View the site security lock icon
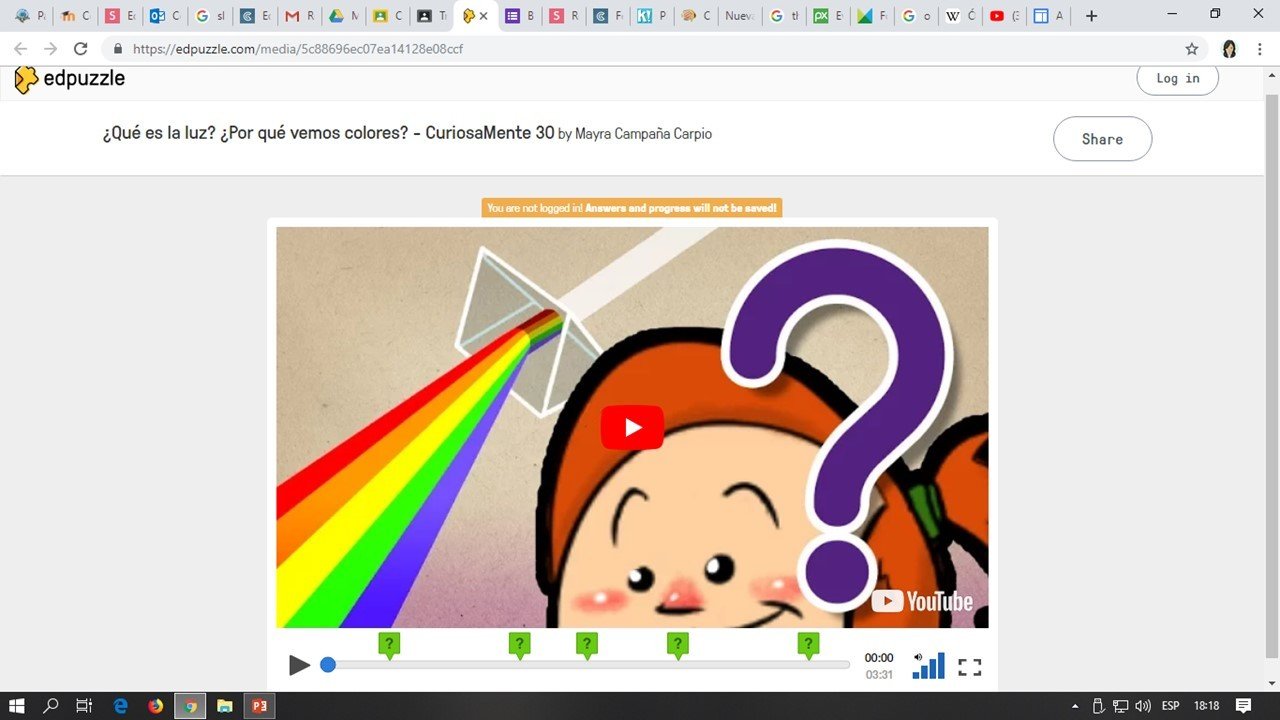1280x720 pixels. pyautogui.click(x=118, y=49)
